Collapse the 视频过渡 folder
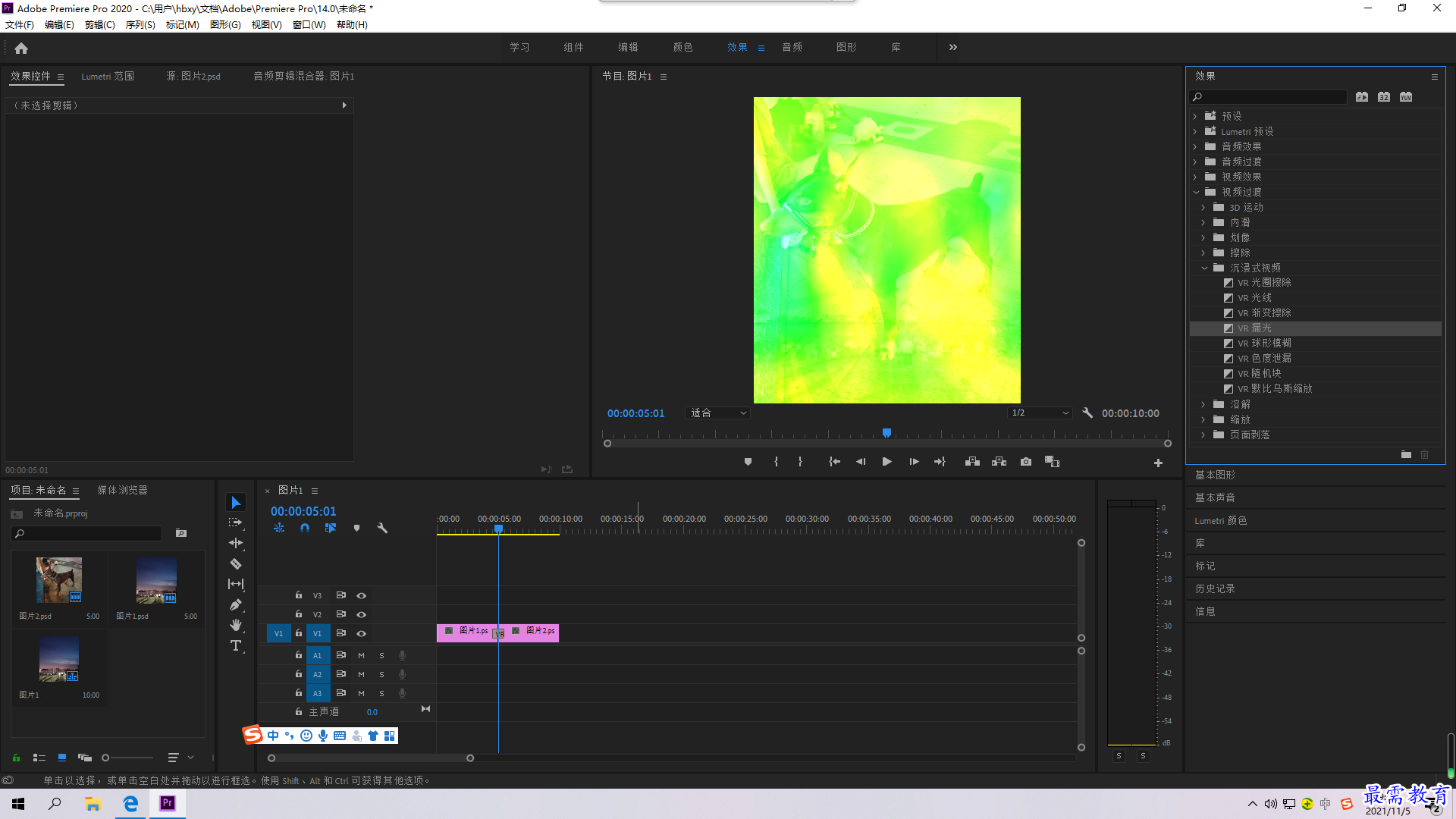This screenshot has height=819, width=1456. 1196,192
